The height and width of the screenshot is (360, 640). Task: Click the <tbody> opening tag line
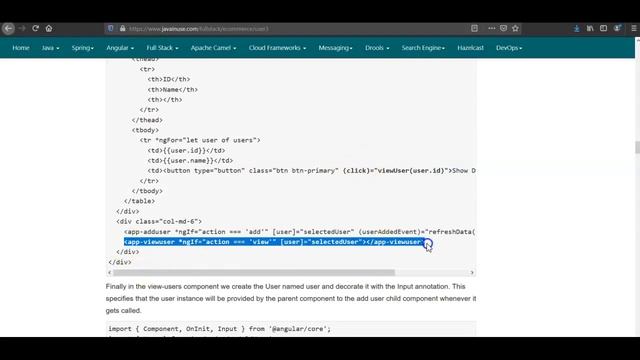tap(145, 130)
